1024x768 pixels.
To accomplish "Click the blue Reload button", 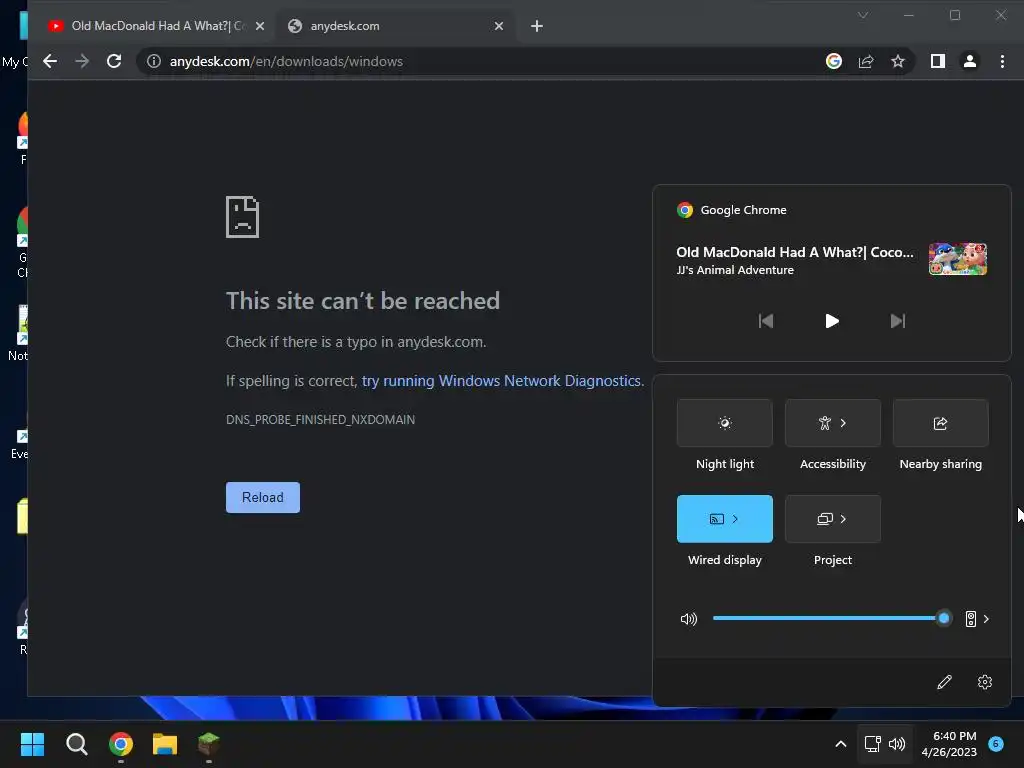I will click(263, 498).
